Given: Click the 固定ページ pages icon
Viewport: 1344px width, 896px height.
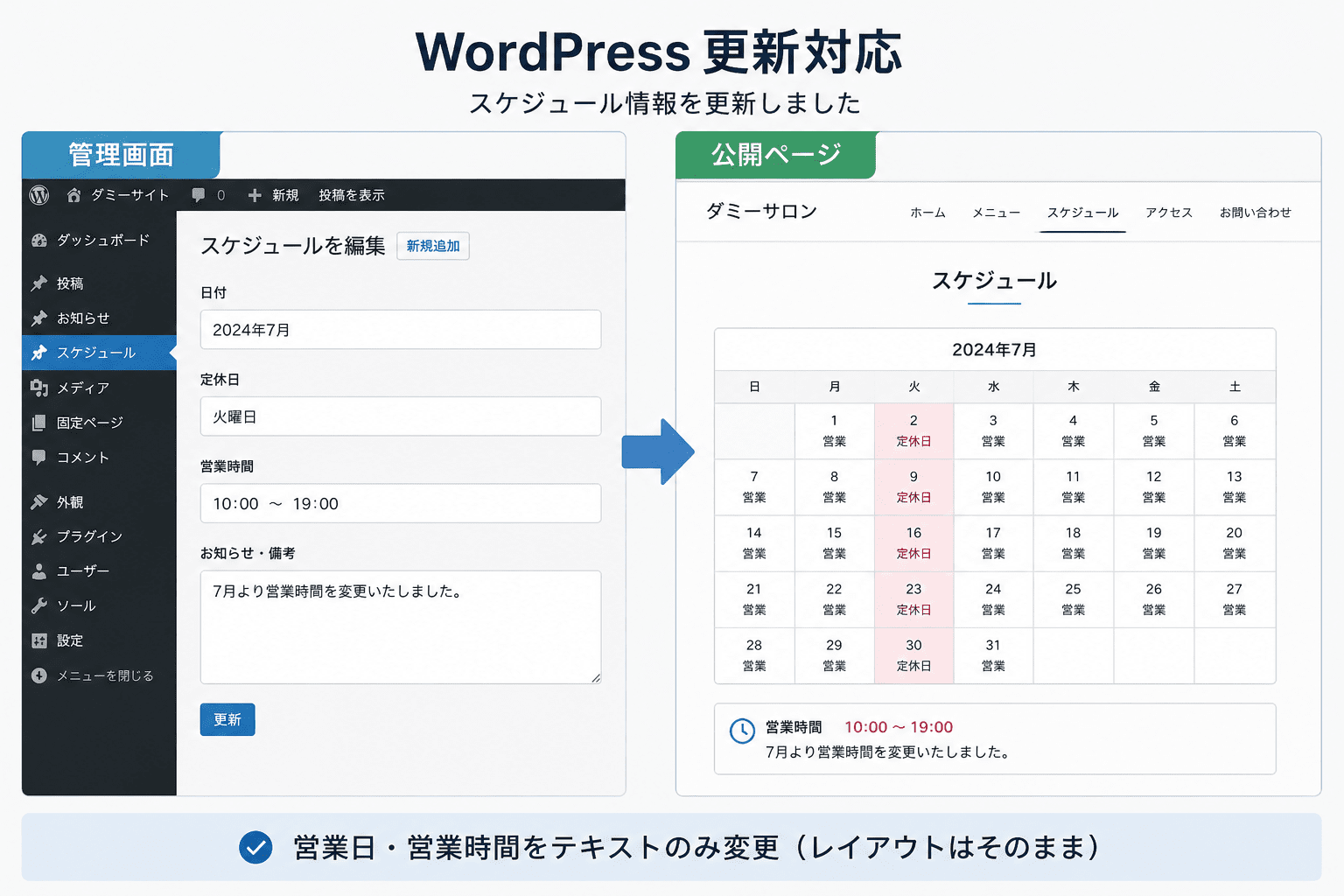Looking at the screenshot, I should (x=39, y=423).
